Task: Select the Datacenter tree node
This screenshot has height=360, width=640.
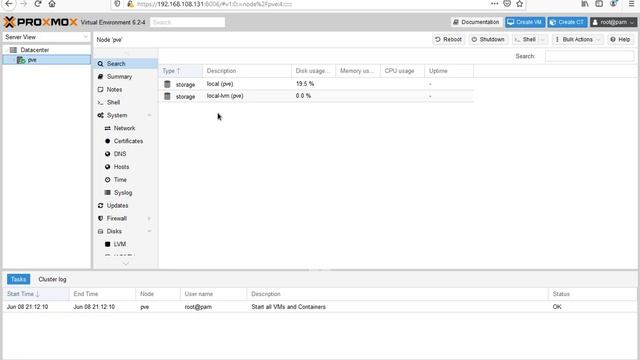Action: (x=34, y=50)
